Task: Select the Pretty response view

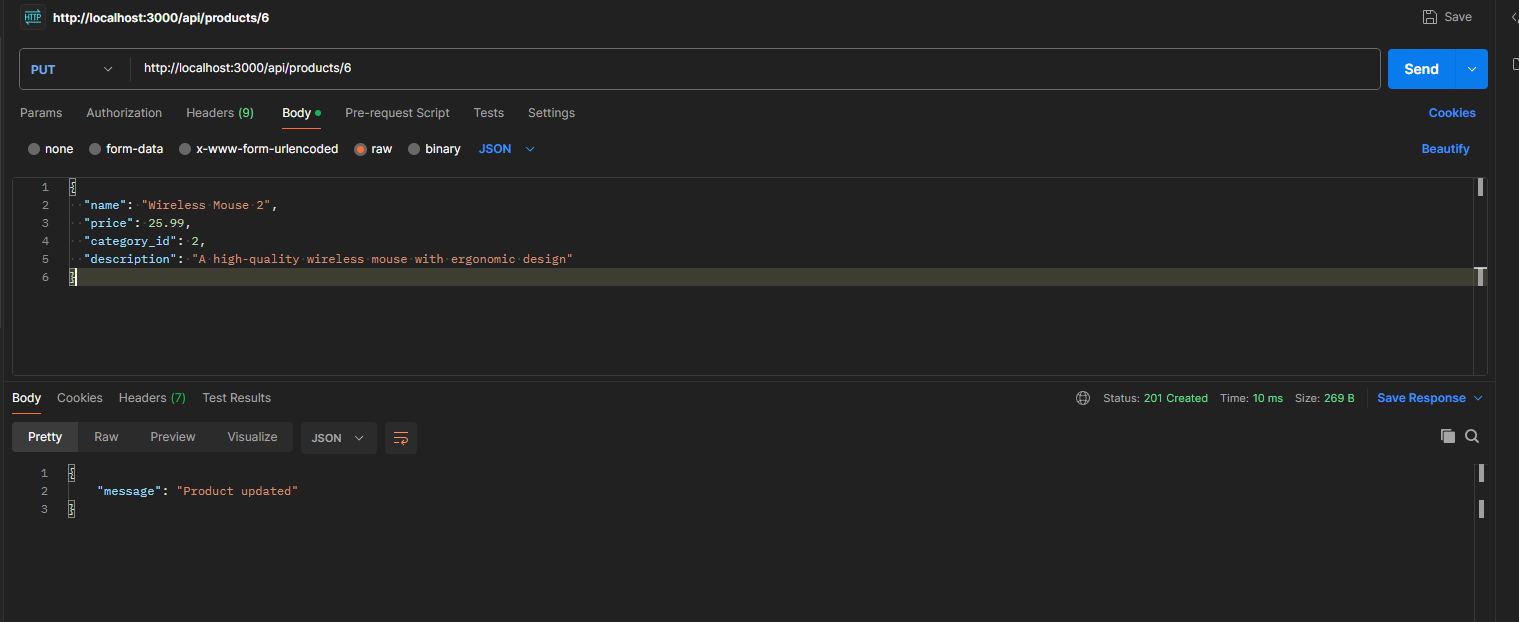Action: click(x=45, y=437)
